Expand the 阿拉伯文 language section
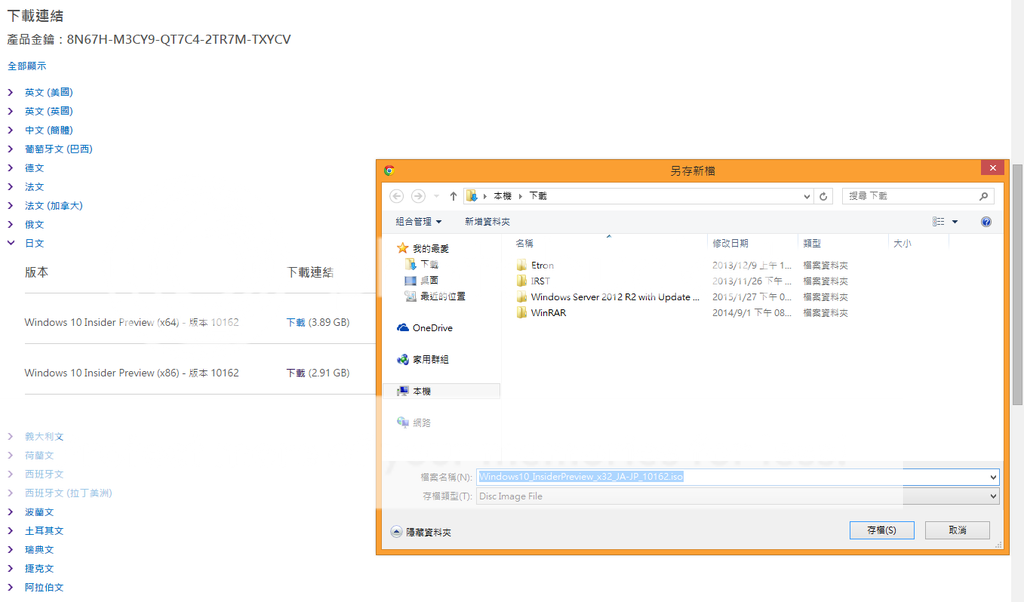The width and height of the screenshot is (1024, 602). pos(43,587)
